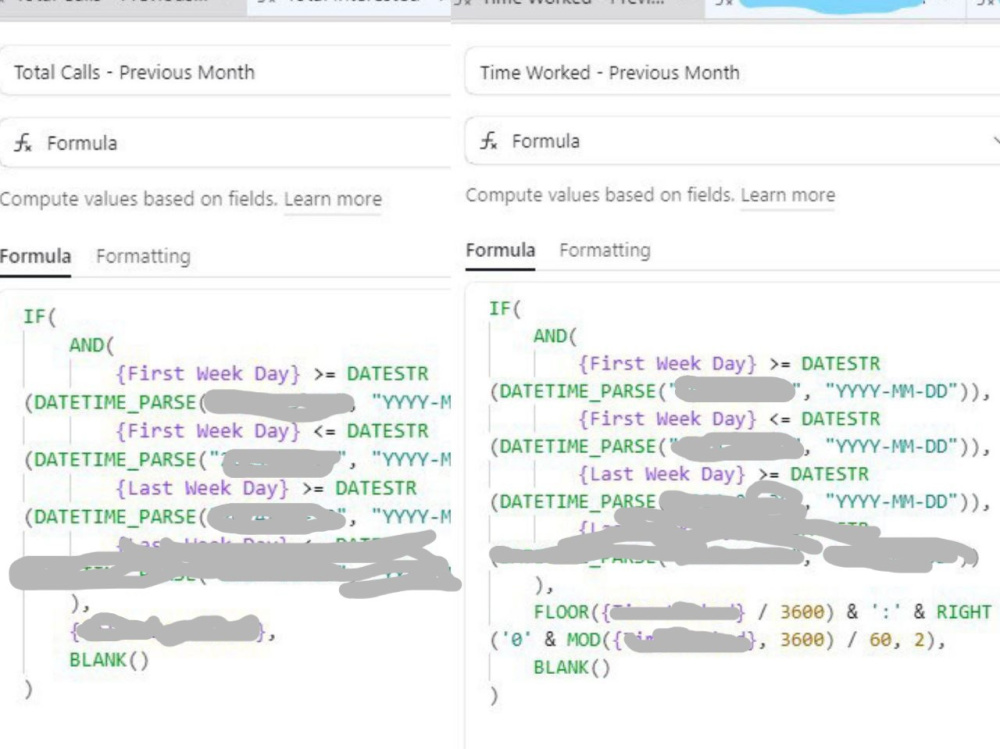Click 'IF(' in the left formula editor

pos(40,316)
